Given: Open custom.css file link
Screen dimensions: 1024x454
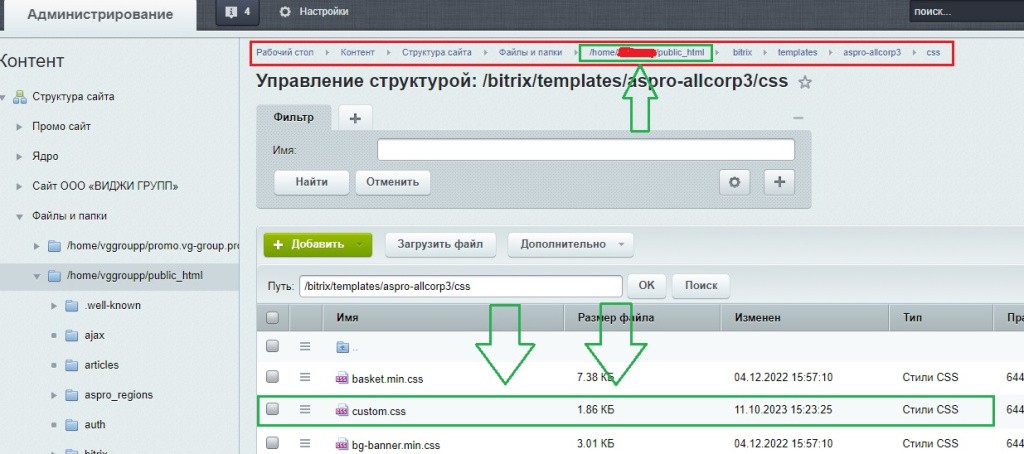Looking at the screenshot, I should pos(379,412).
